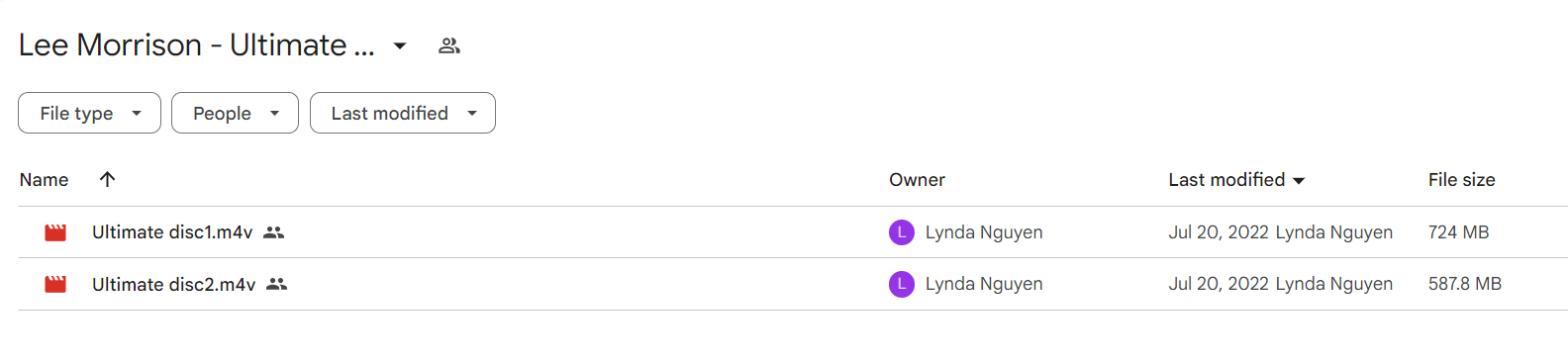This screenshot has height=364, width=1568.
Task: Open the Last modified column sort menu
Action: [x=1236, y=180]
